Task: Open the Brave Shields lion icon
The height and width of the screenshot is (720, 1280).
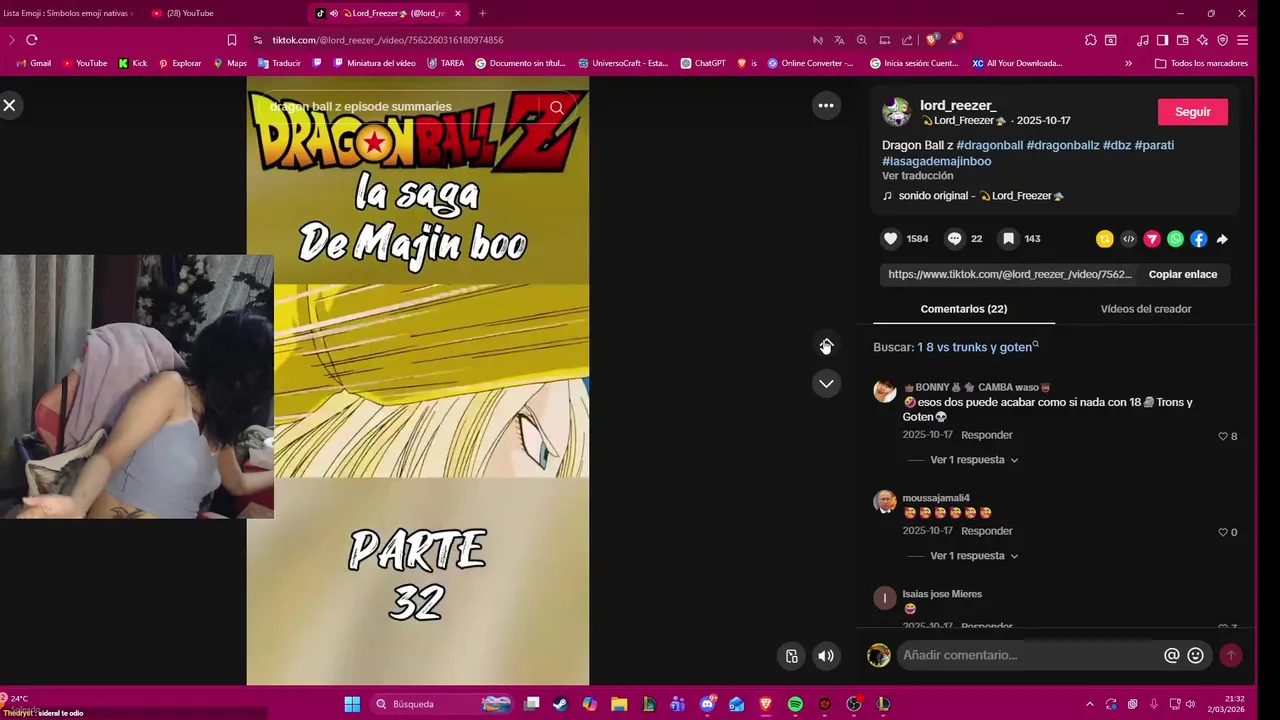Action: [932, 40]
